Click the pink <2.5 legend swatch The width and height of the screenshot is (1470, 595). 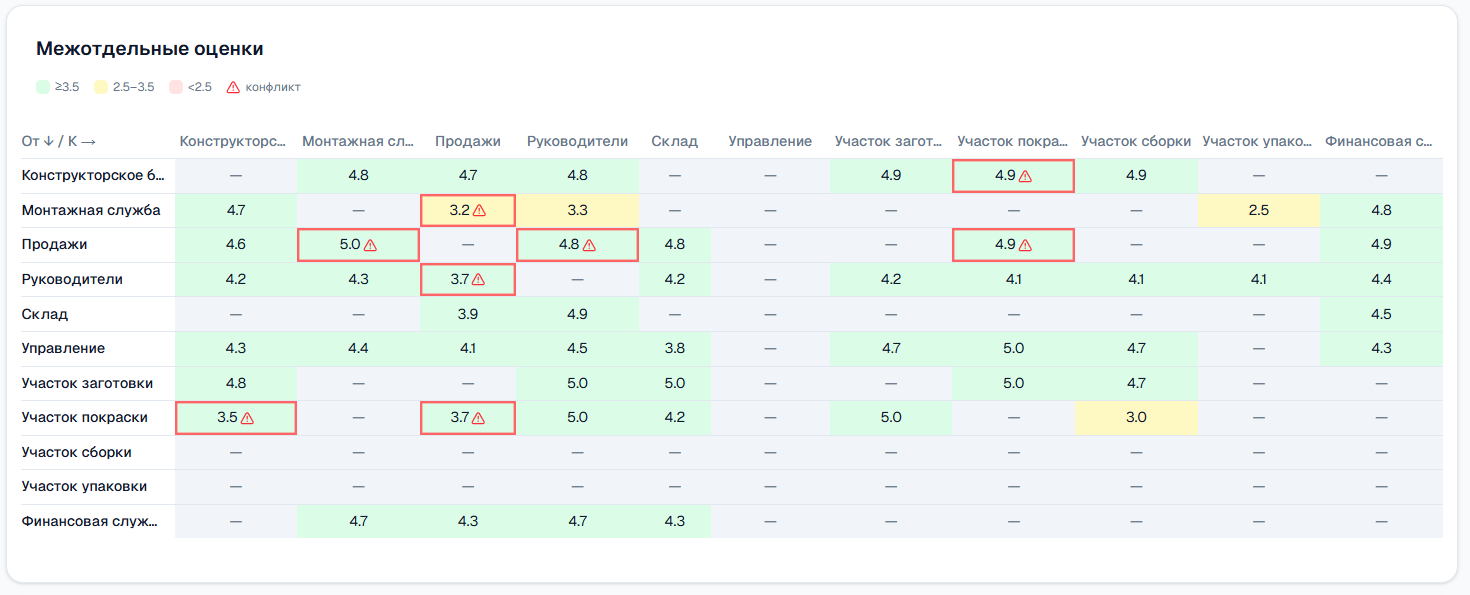click(x=176, y=87)
